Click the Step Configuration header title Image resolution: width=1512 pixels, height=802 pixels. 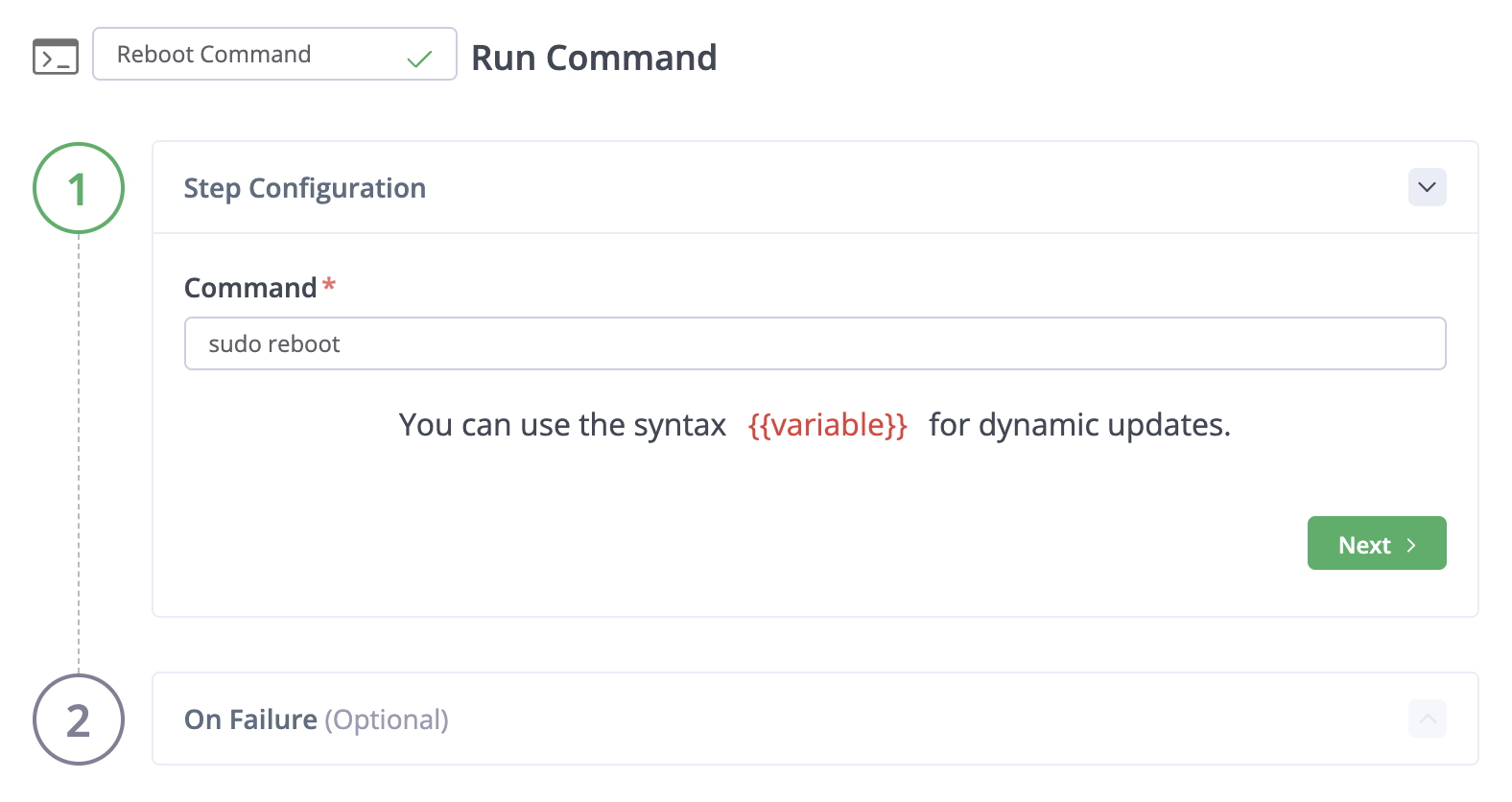pyautogui.click(x=304, y=188)
